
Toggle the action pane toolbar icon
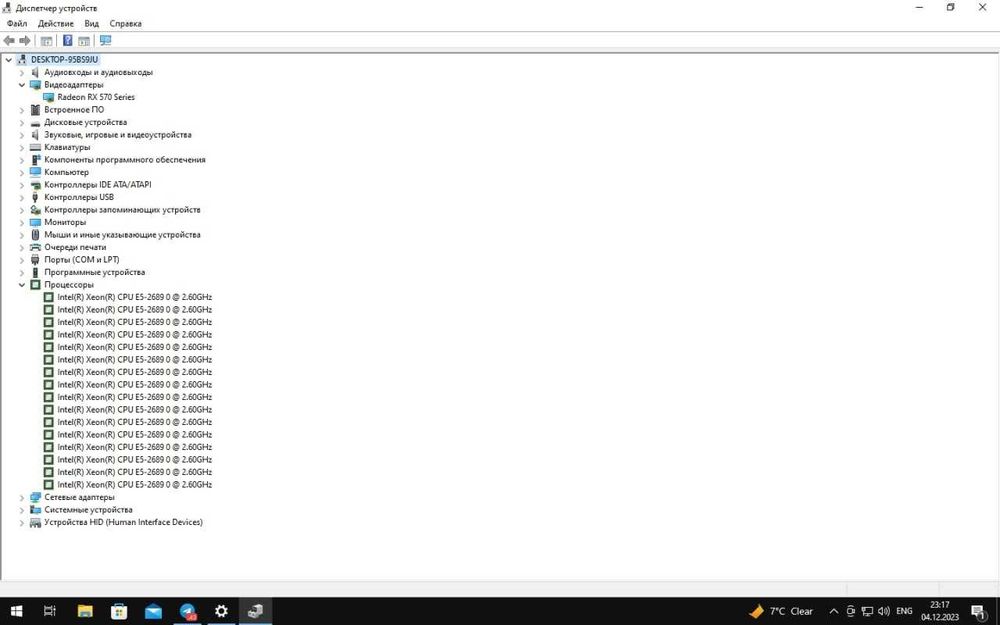84,41
